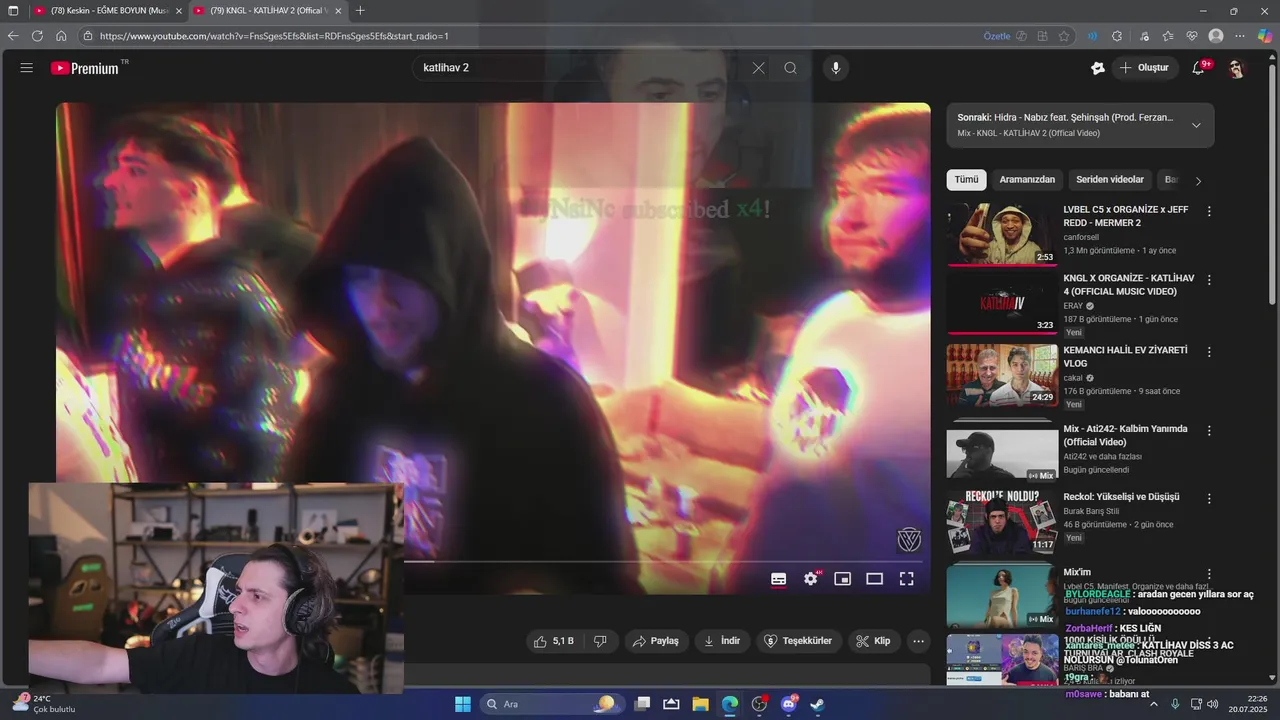Viewport: 1280px width, 720px height.
Task: Open options for KEMANCI HALİL vlog
Action: click(1209, 352)
